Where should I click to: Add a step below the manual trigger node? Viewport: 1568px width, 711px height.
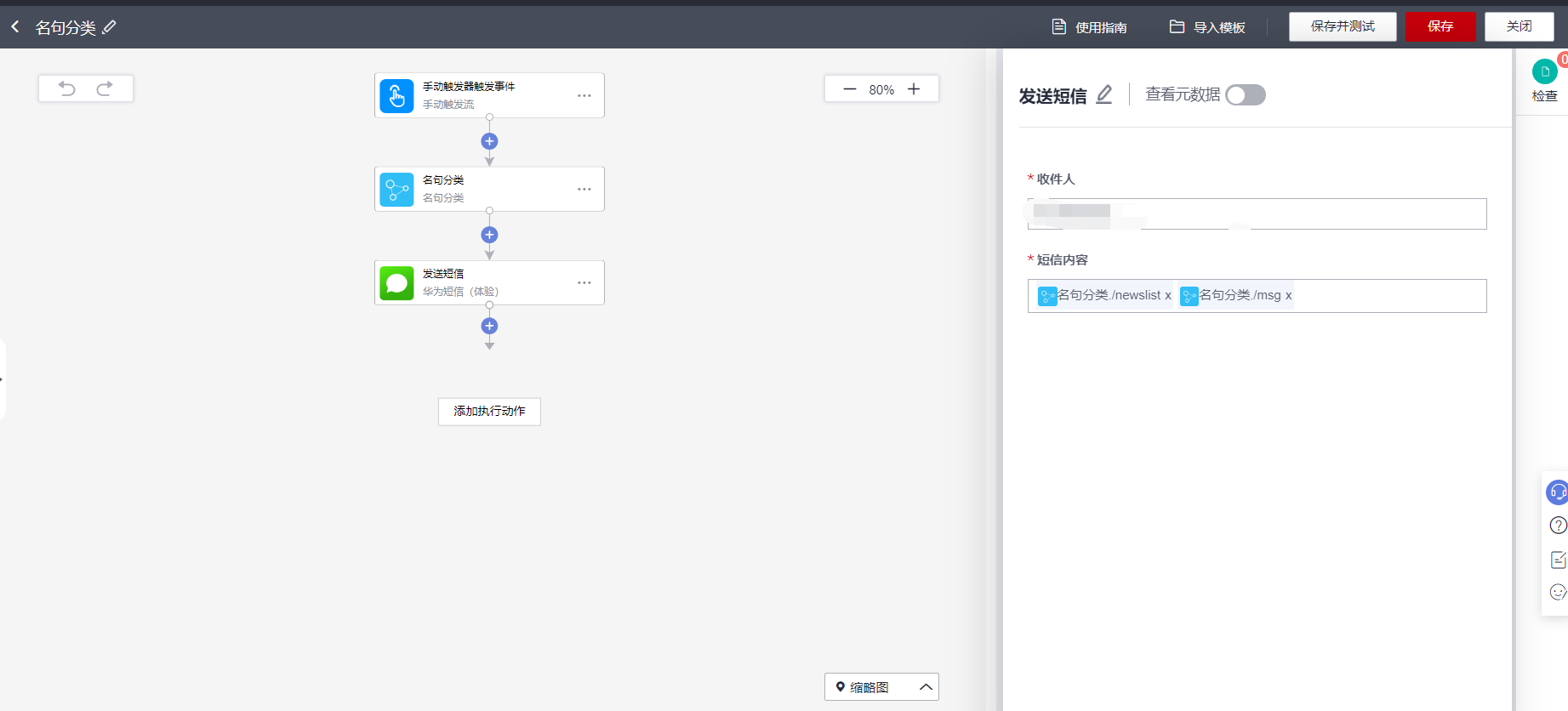(489, 141)
